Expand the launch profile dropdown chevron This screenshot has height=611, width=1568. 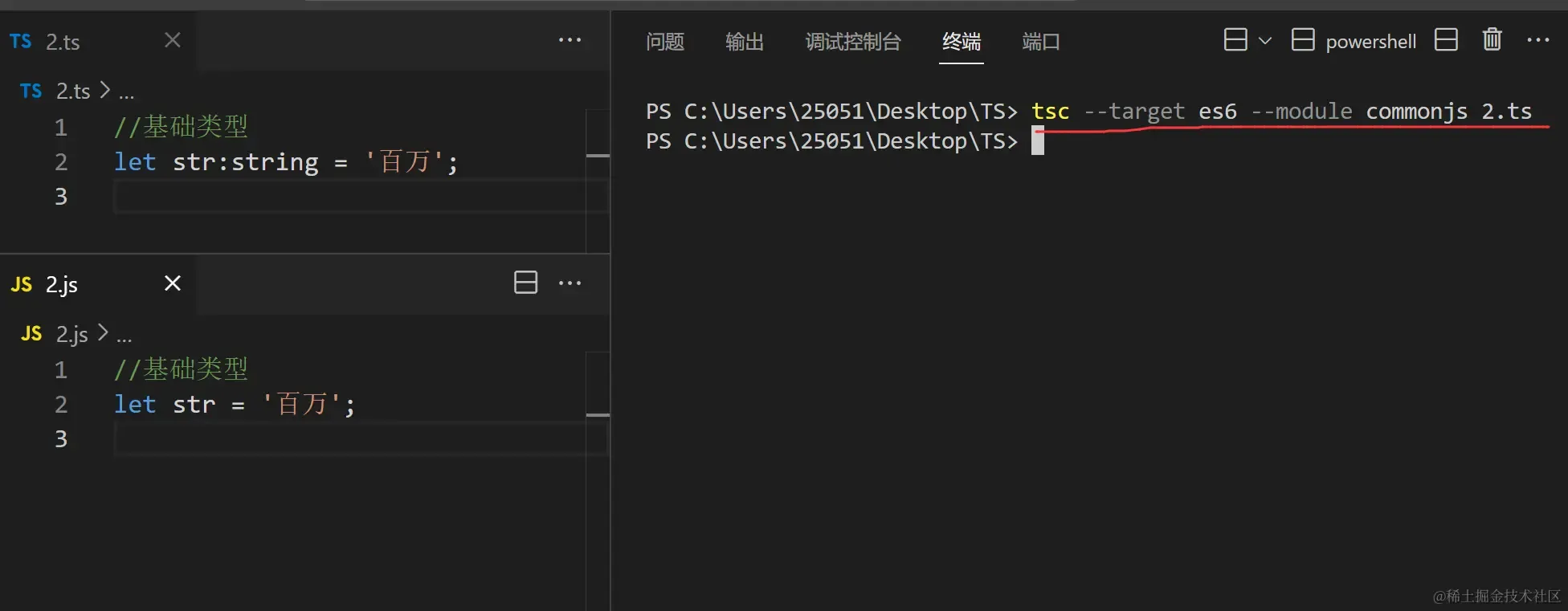point(1265,40)
